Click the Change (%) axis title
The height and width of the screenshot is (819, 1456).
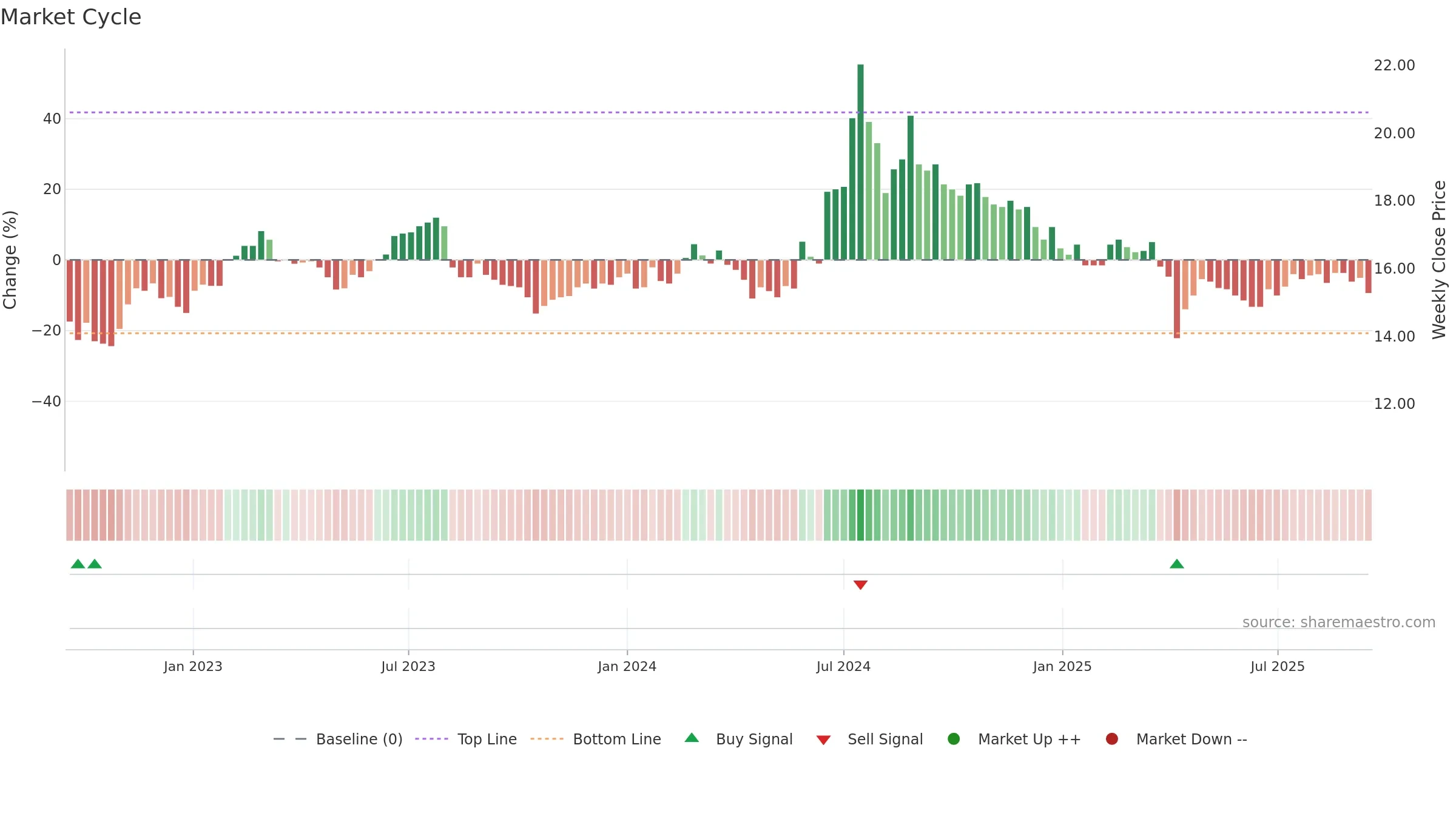[10, 260]
